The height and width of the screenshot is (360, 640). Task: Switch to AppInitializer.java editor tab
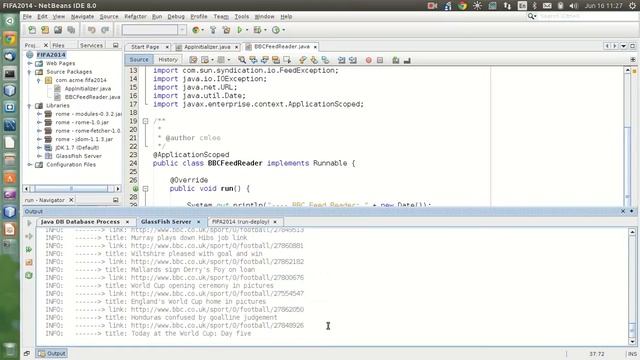point(207,47)
